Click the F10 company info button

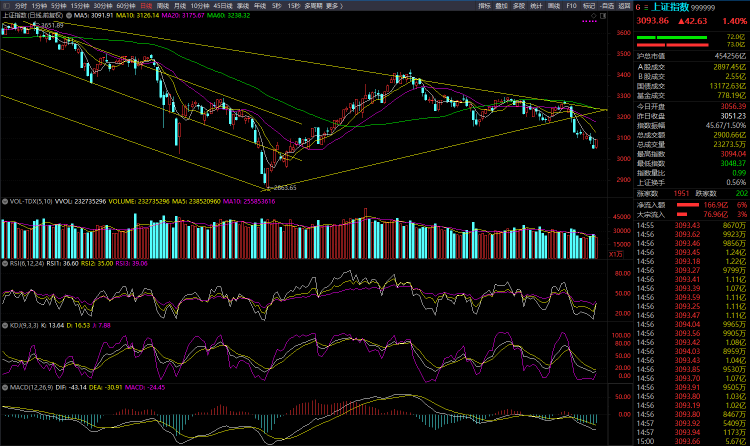coord(571,6)
